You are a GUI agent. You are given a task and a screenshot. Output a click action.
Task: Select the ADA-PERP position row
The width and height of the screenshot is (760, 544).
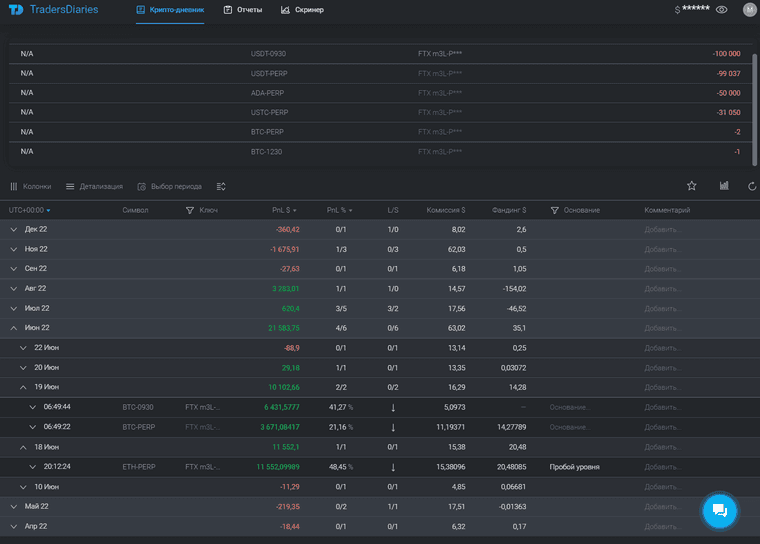[x=380, y=93]
